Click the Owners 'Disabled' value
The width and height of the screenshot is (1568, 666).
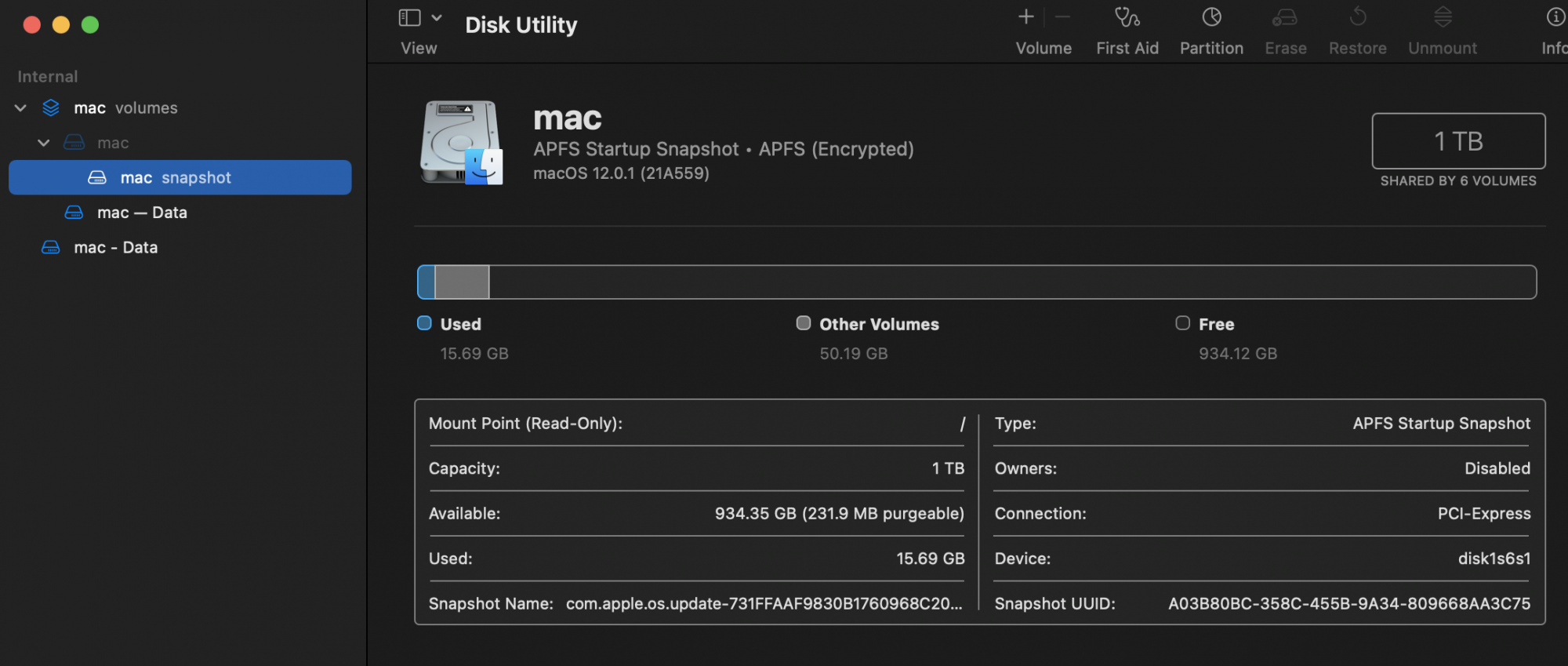[x=1497, y=468]
